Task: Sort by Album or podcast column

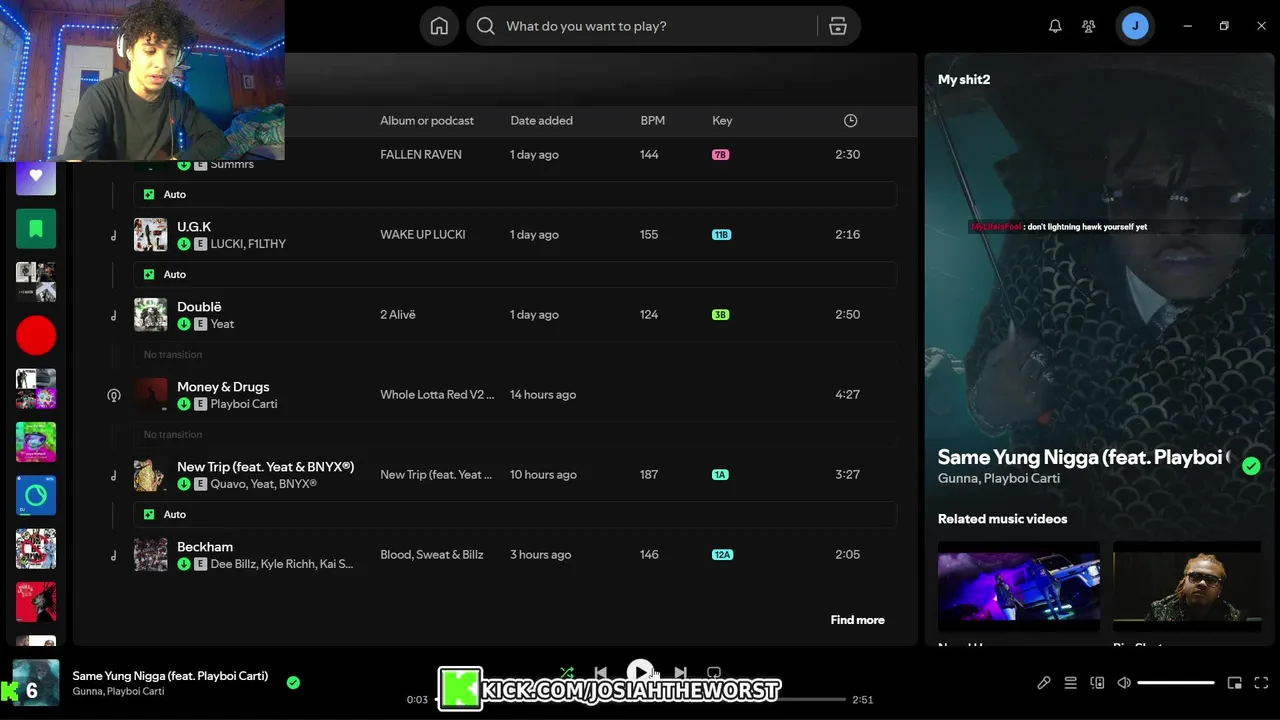Action: [x=427, y=120]
